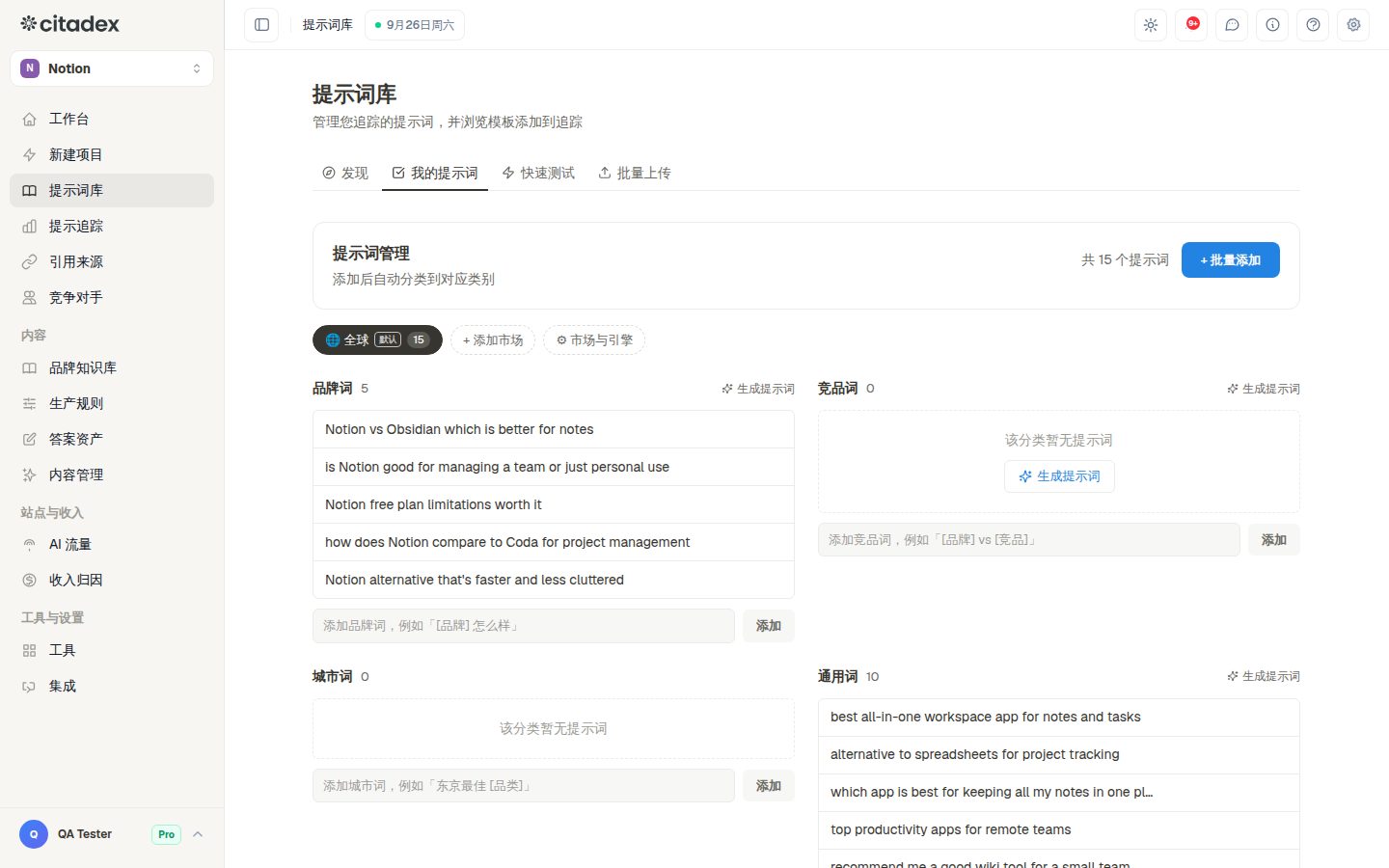Open 收入归因 in sidebar

(x=112, y=580)
